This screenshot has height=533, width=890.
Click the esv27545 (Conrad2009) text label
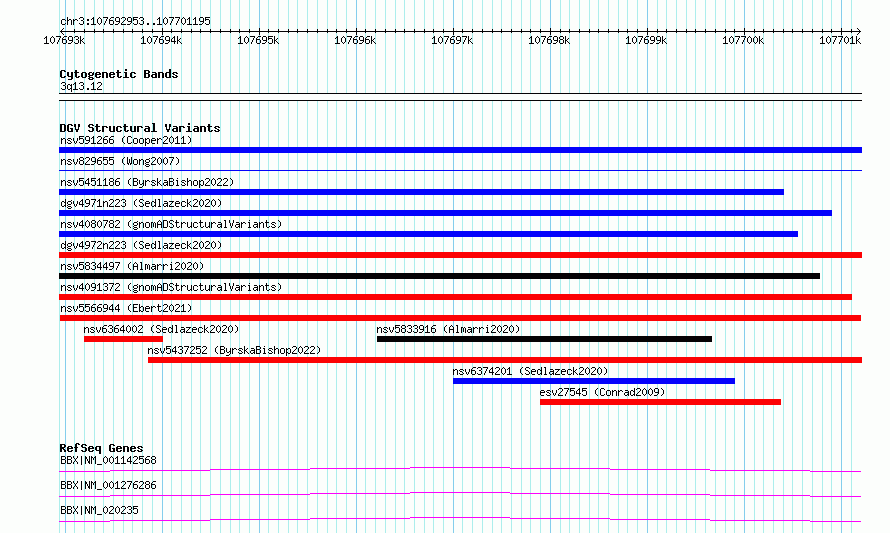(602, 392)
